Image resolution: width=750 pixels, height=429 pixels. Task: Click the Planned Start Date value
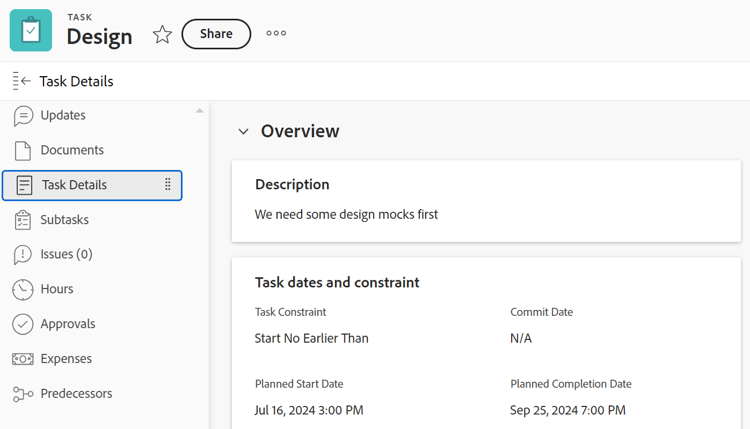click(x=309, y=410)
